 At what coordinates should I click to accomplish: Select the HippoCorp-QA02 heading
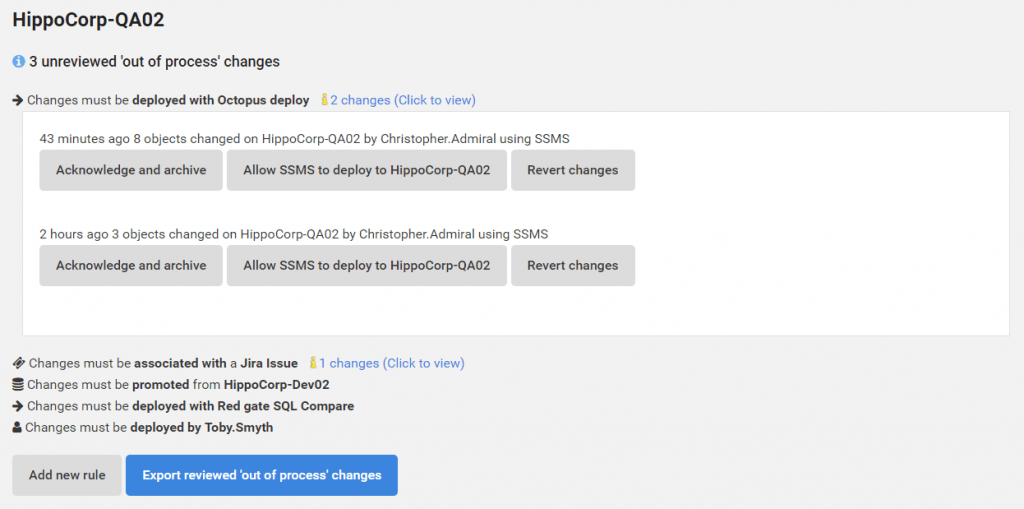(88, 20)
